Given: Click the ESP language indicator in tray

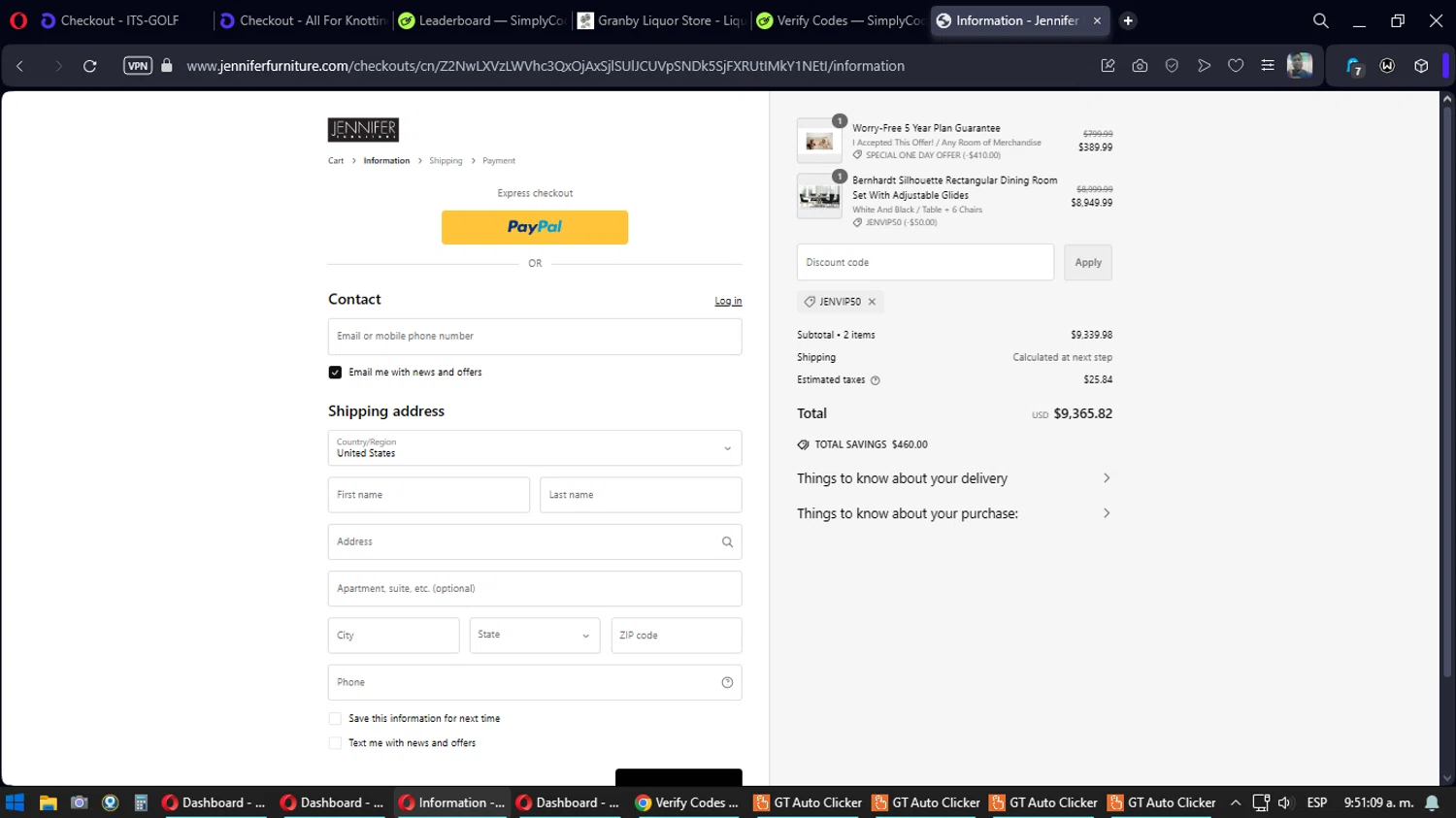Looking at the screenshot, I should [x=1317, y=802].
